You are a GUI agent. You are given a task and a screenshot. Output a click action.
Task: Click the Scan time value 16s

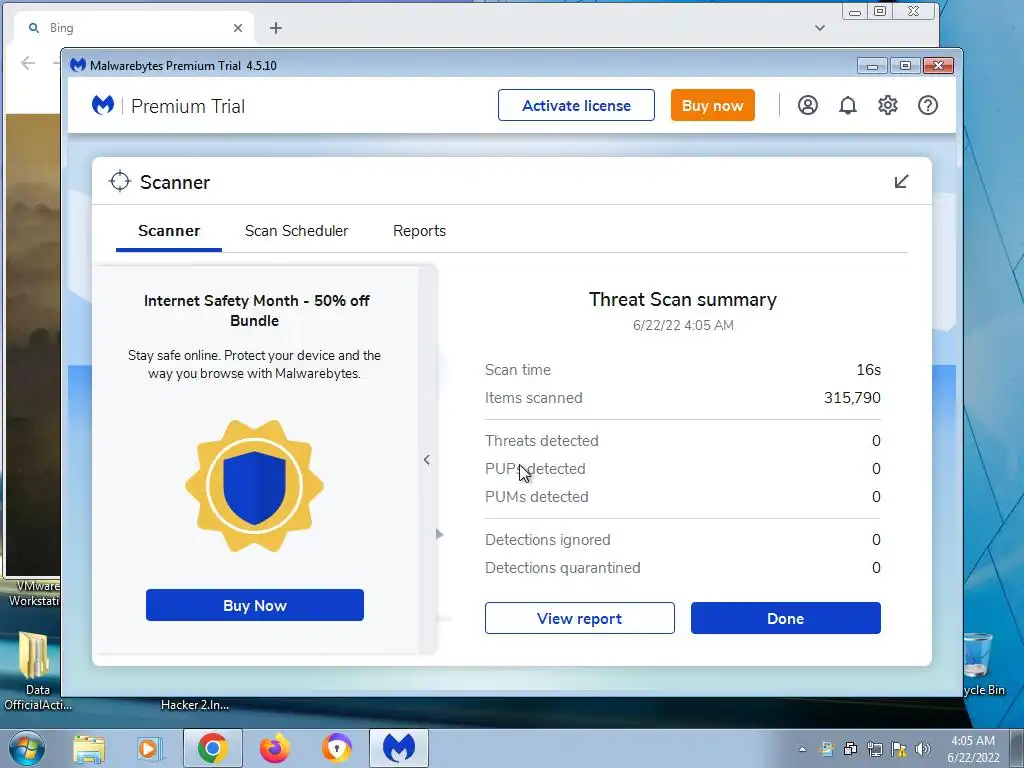pyautogui.click(x=868, y=370)
